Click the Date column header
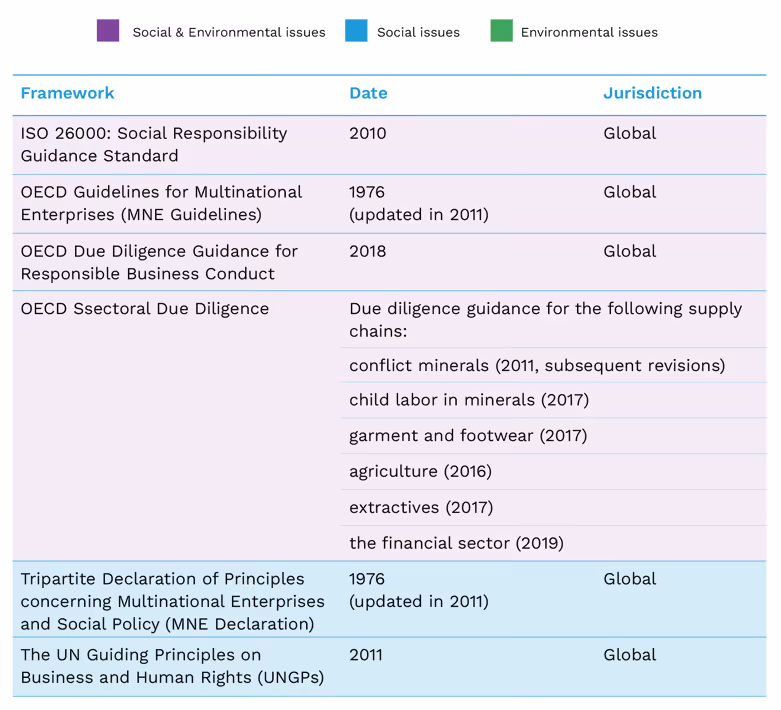This screenshot has height=710, width=781. click(368, 93)
